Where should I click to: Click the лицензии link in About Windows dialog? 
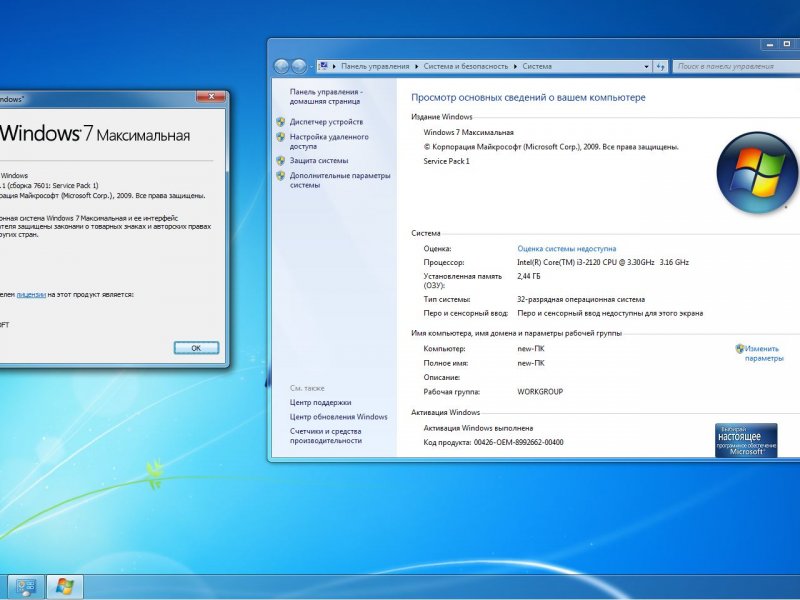pos(31,294)
